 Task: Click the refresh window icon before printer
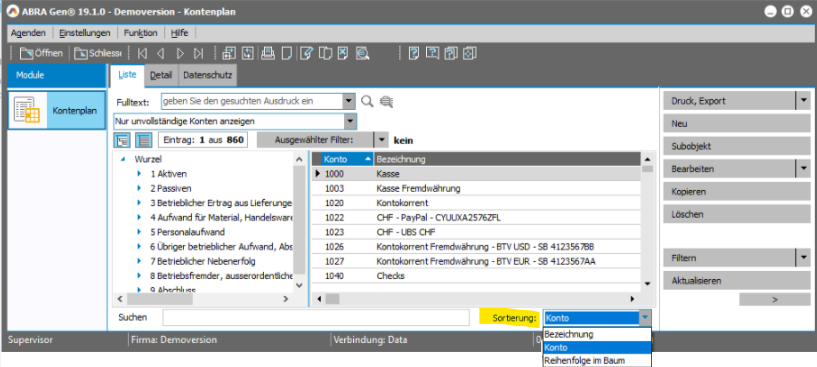[247, 53]
